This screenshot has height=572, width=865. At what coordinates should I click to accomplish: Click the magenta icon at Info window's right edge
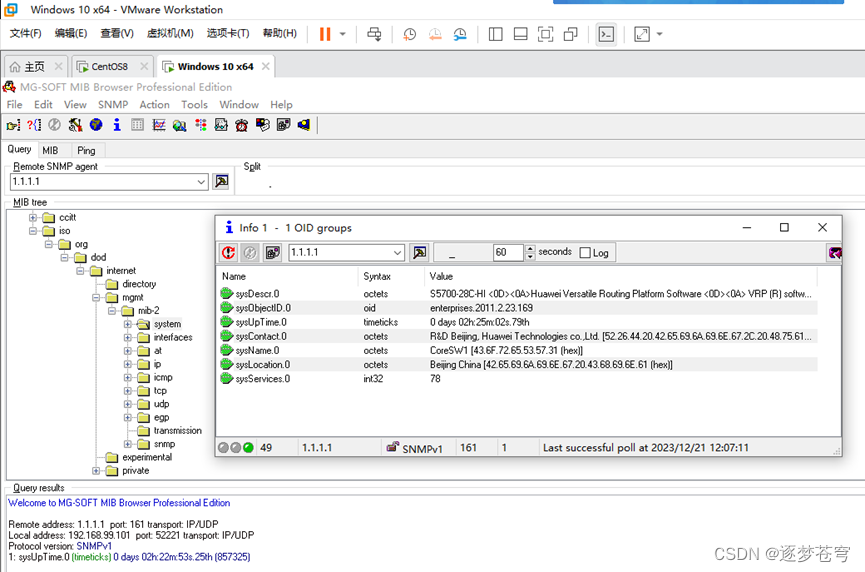click(835, 253)
